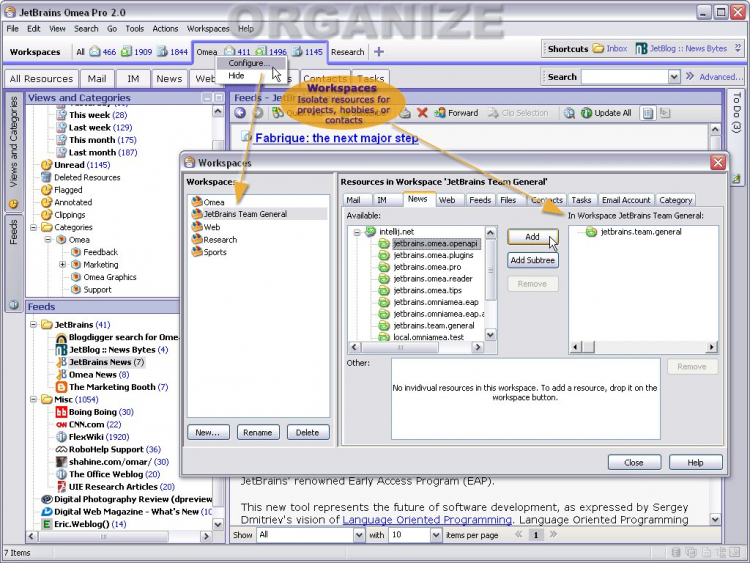Viewport: 750px width, 563px height.
Task: Open the Inbox shortcut
Action: click(610, 48)
